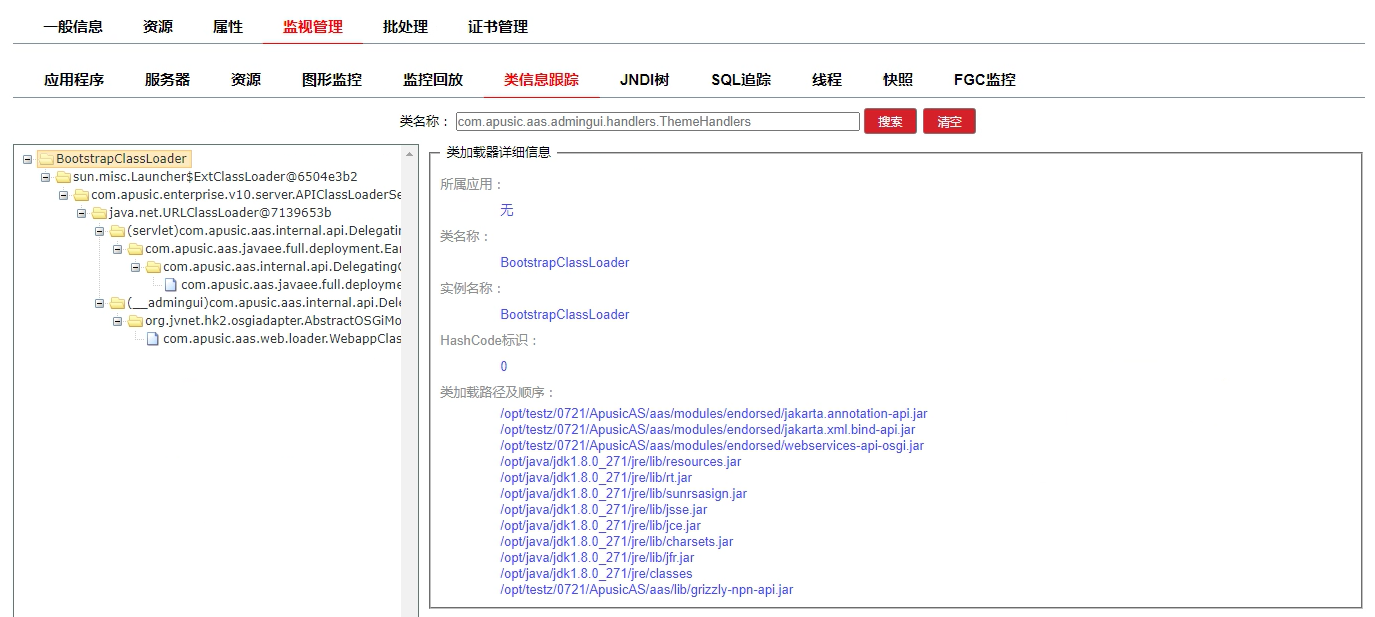Collapse the com.apusic.enterprise.v10.server node

[x=64, y=195]
